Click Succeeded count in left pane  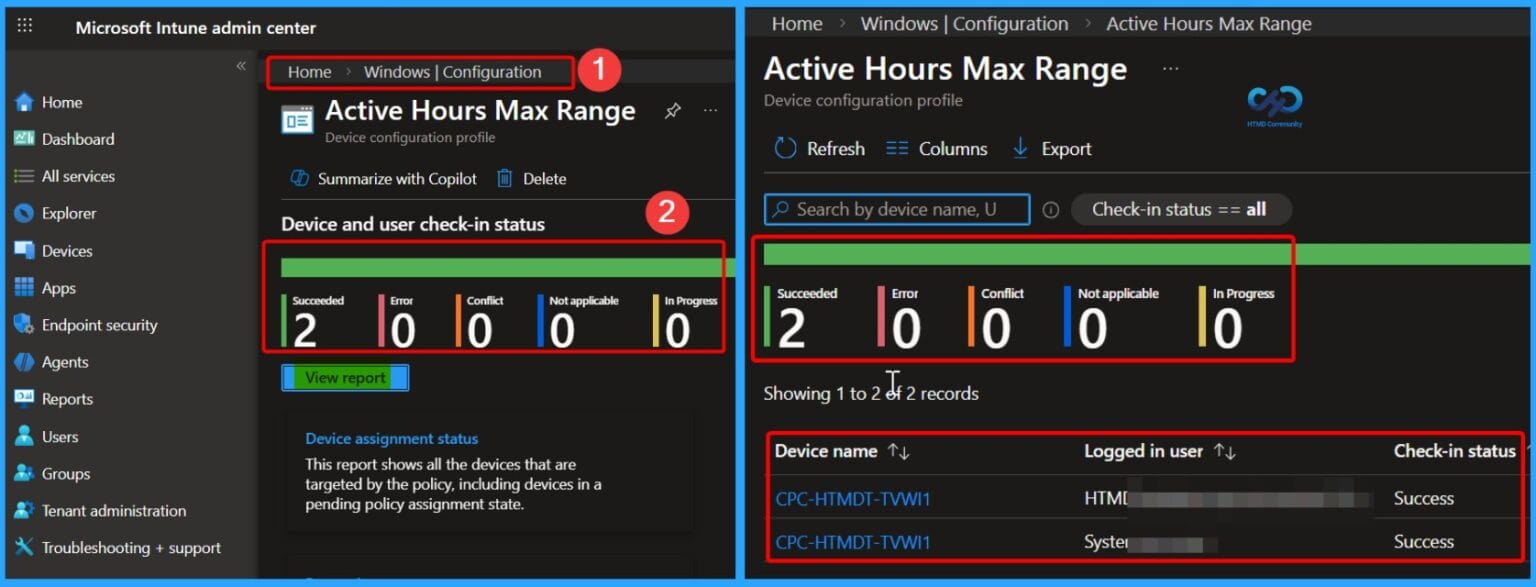(x=305, y=331)
